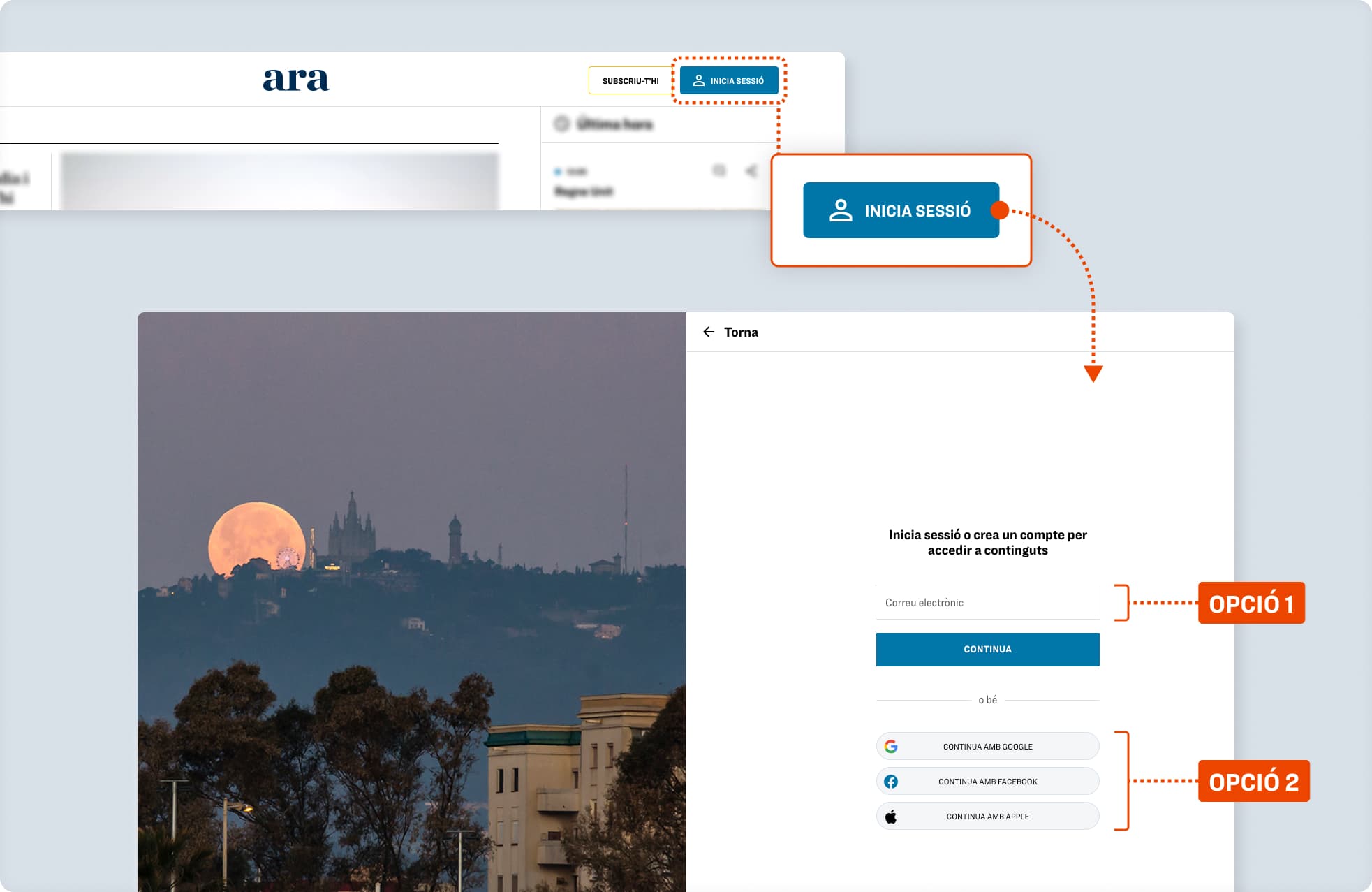The image size is (1372, 892).
Task: Click the orange OPCIÓ 1 label
Action: [1251, 603]
